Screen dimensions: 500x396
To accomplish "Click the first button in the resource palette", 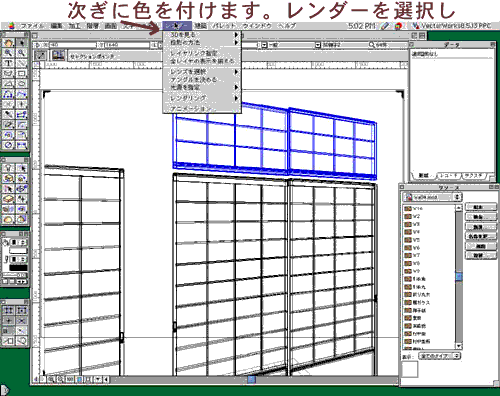I will click(480, 207).
